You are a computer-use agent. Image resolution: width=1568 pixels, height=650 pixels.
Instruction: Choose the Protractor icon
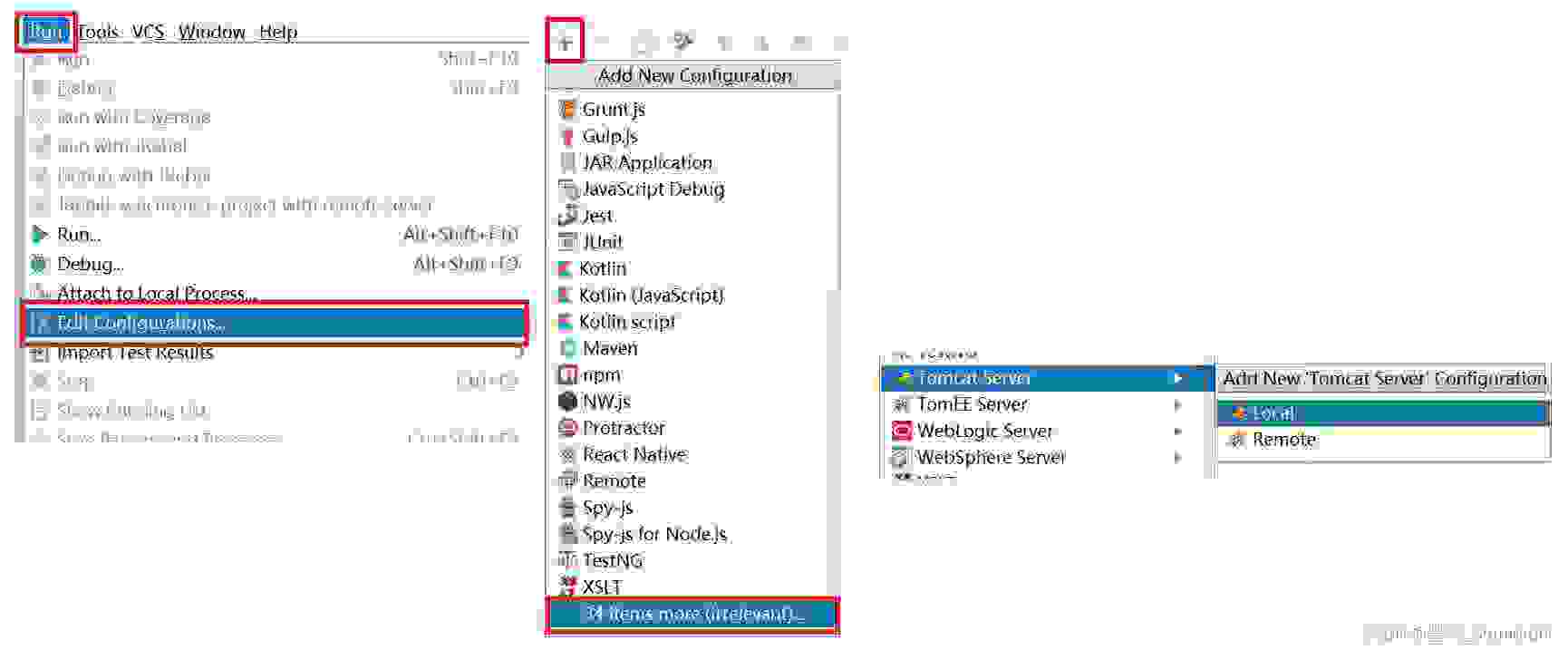click(x=567, y=428)
